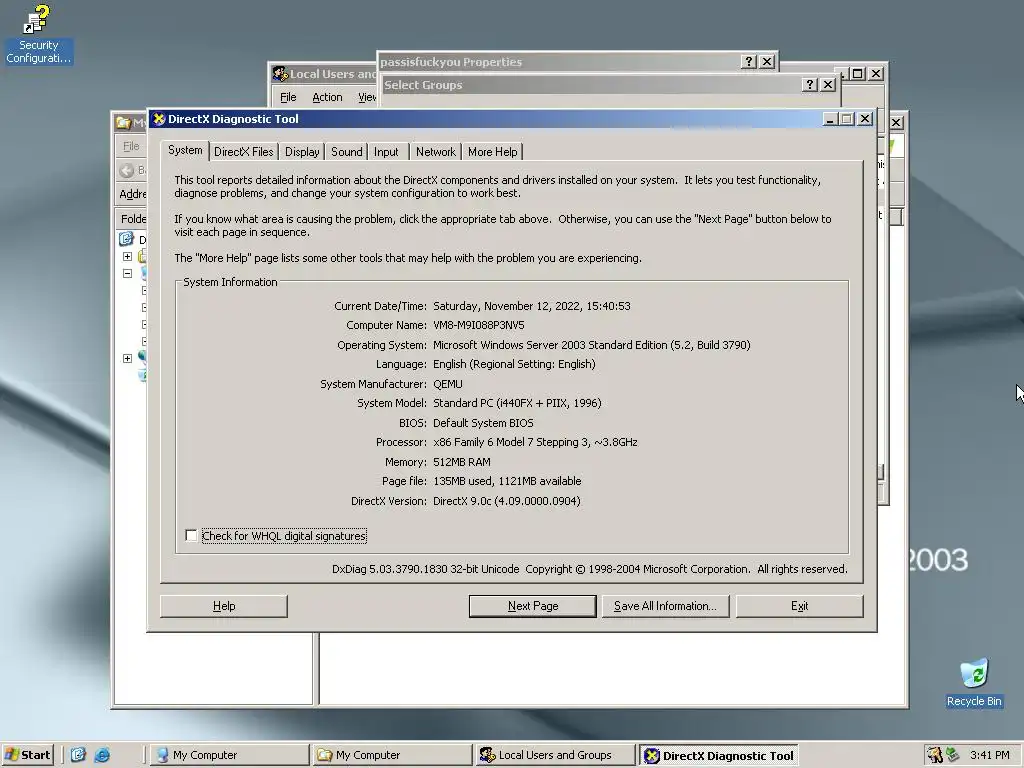Click the Desktop tree icon in My Computer

pos(127,240)
